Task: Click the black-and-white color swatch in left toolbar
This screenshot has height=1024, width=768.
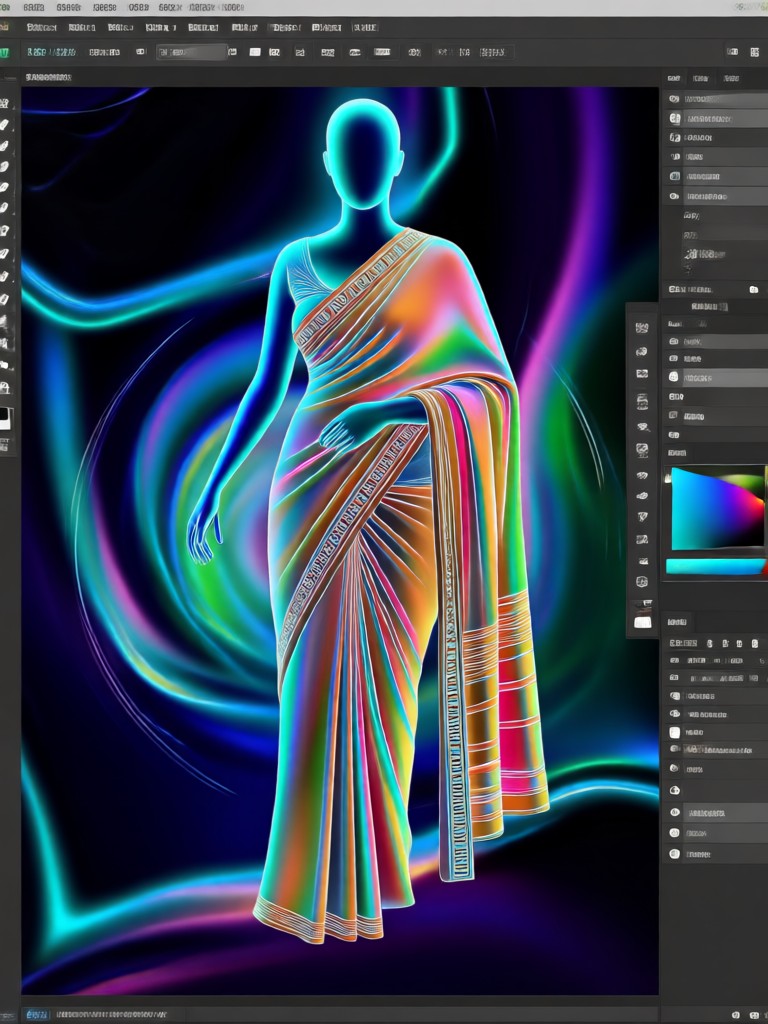Action: point(5,418)
